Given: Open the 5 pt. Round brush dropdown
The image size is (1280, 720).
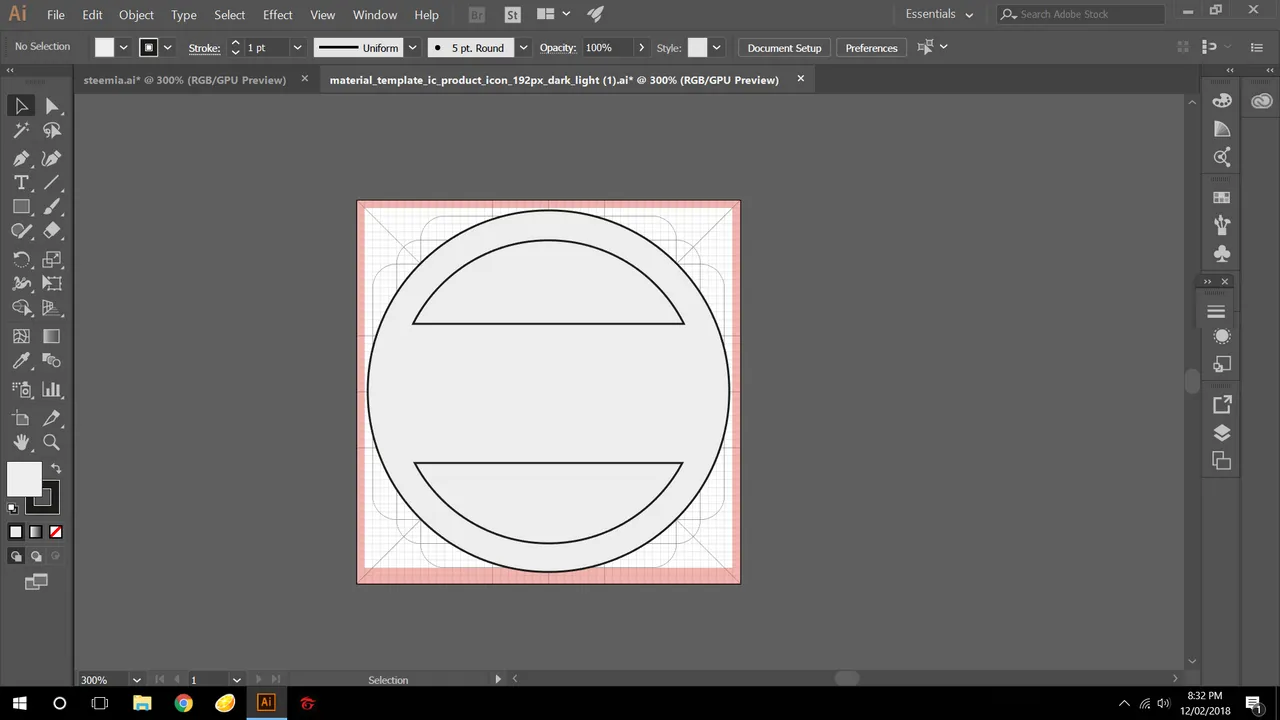Looking at the screenshot, I should 523,48.
